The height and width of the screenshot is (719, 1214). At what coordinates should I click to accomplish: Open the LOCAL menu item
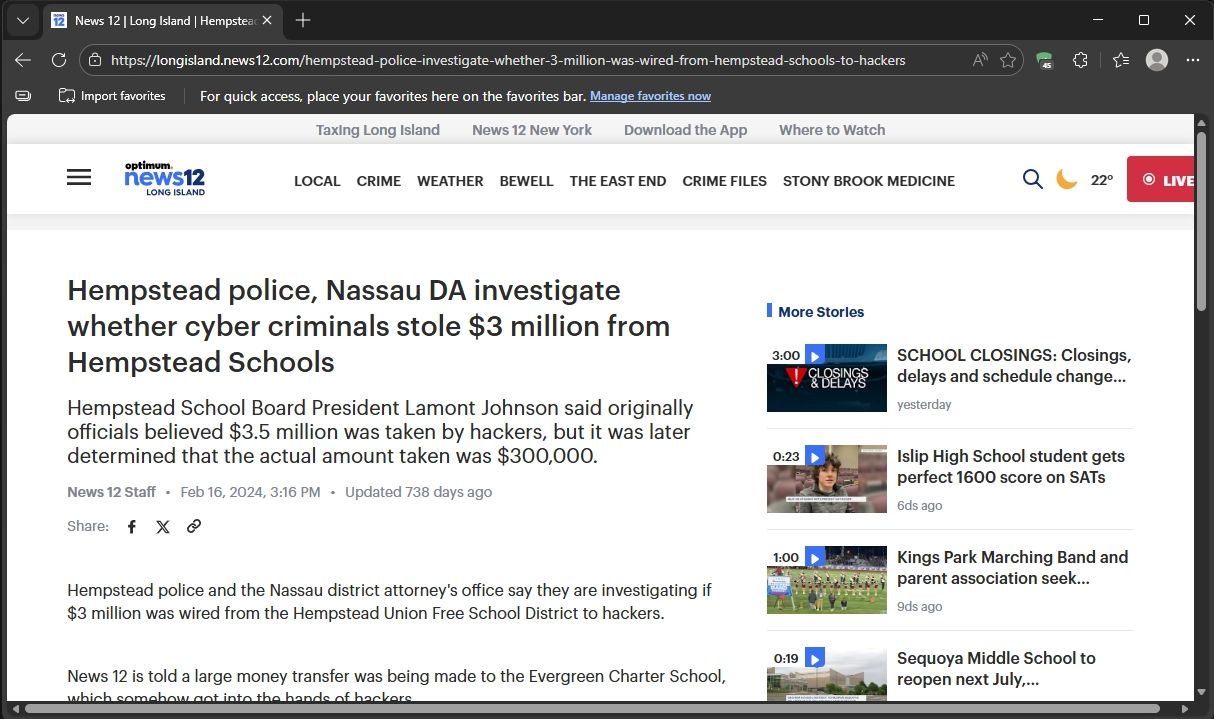(317, 181)
